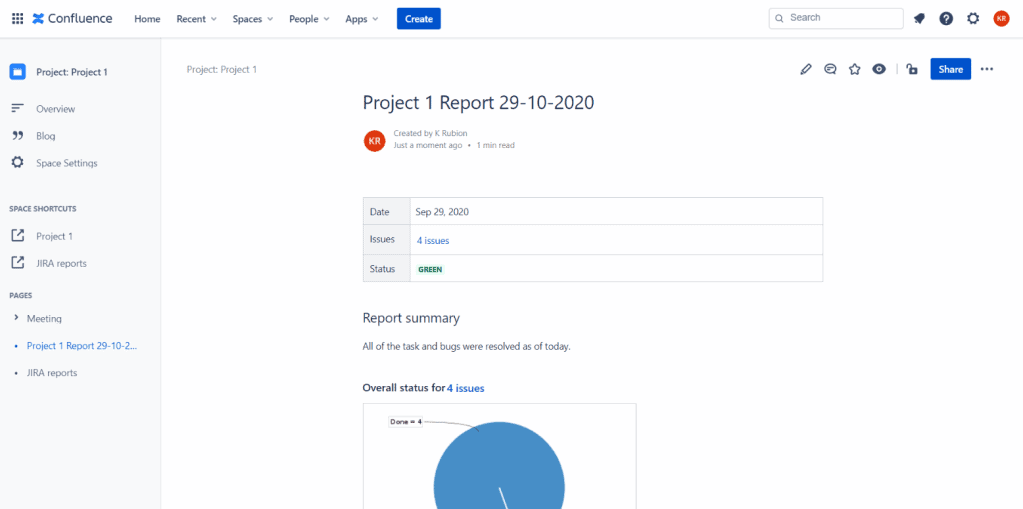
Task: Click the pencil edit page icon
Action: (x=806, y=69)
